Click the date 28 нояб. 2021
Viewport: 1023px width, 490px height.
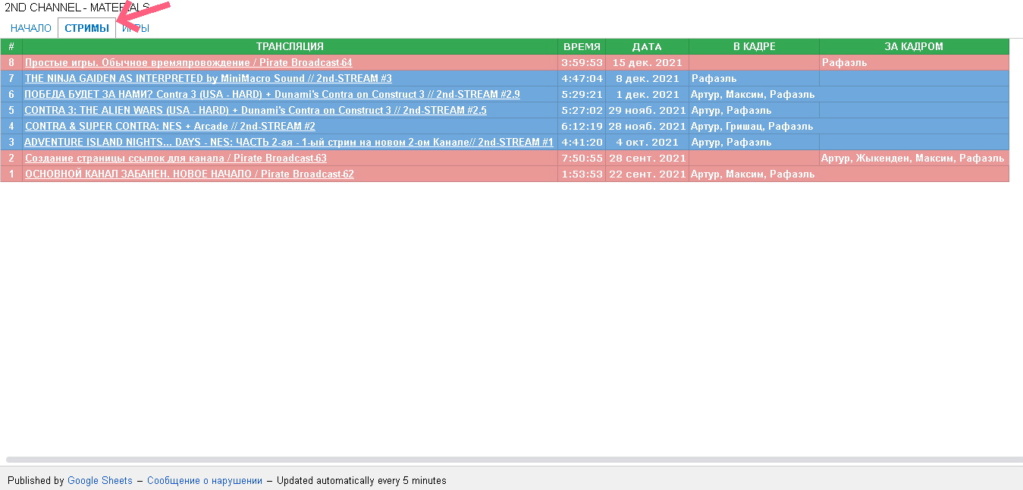click(647, 126)
